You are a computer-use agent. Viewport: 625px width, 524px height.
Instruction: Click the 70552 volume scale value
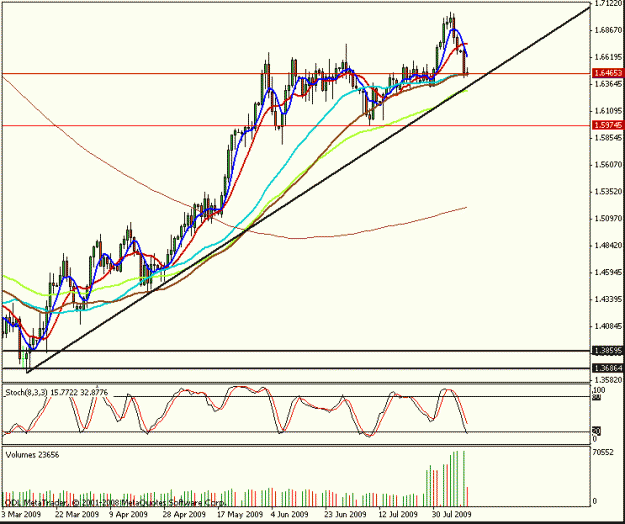(603, 452)
